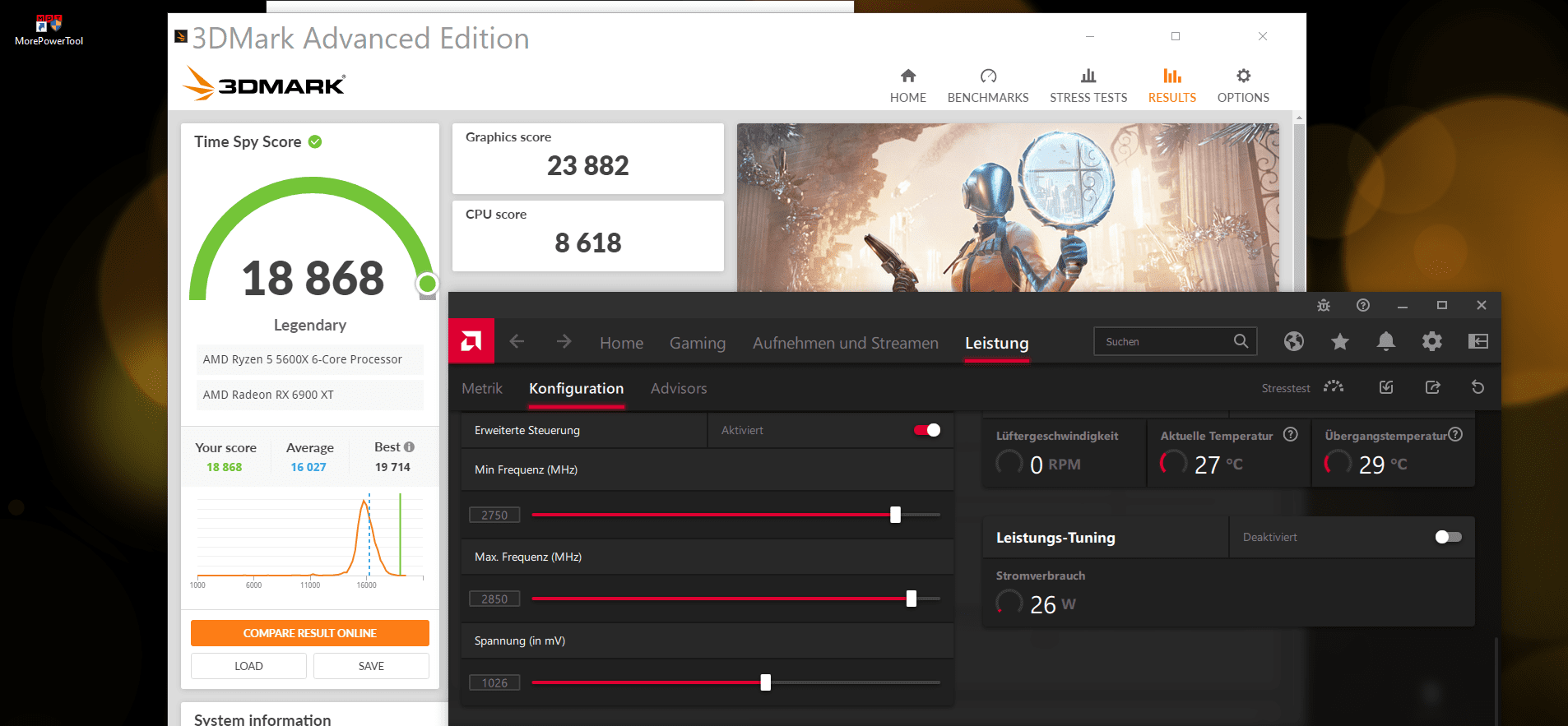The width and height of the screenshot is (1568, 726).
Task: Switch to the Metrik sub-tab
Action: tap(482, 388)
